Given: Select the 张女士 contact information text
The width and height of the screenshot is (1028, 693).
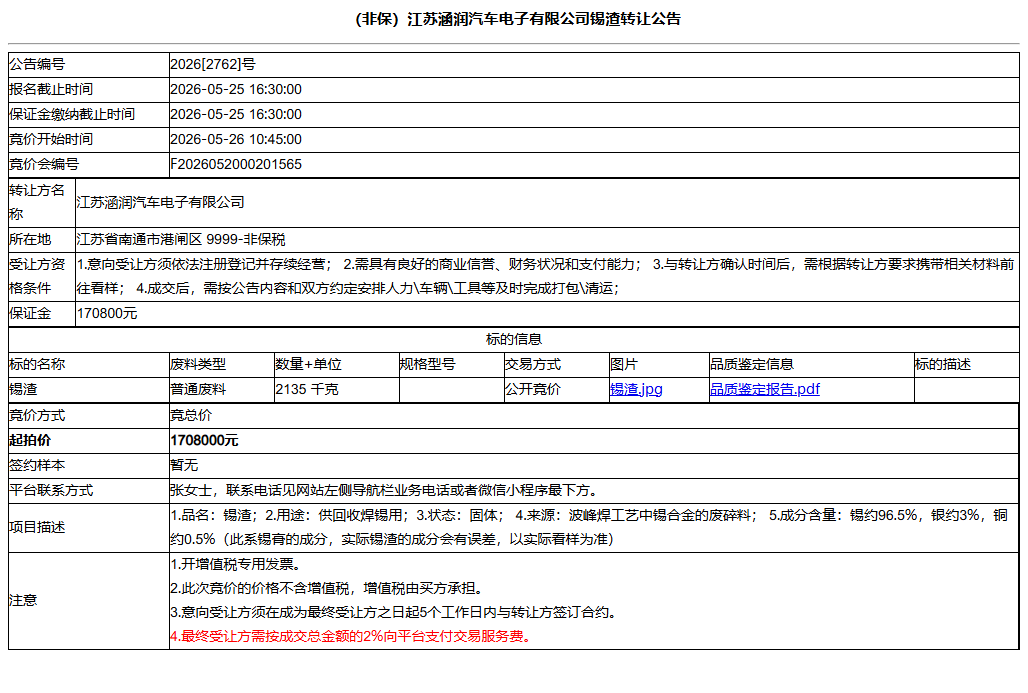Looking at the screenshot, I should 384,490.
